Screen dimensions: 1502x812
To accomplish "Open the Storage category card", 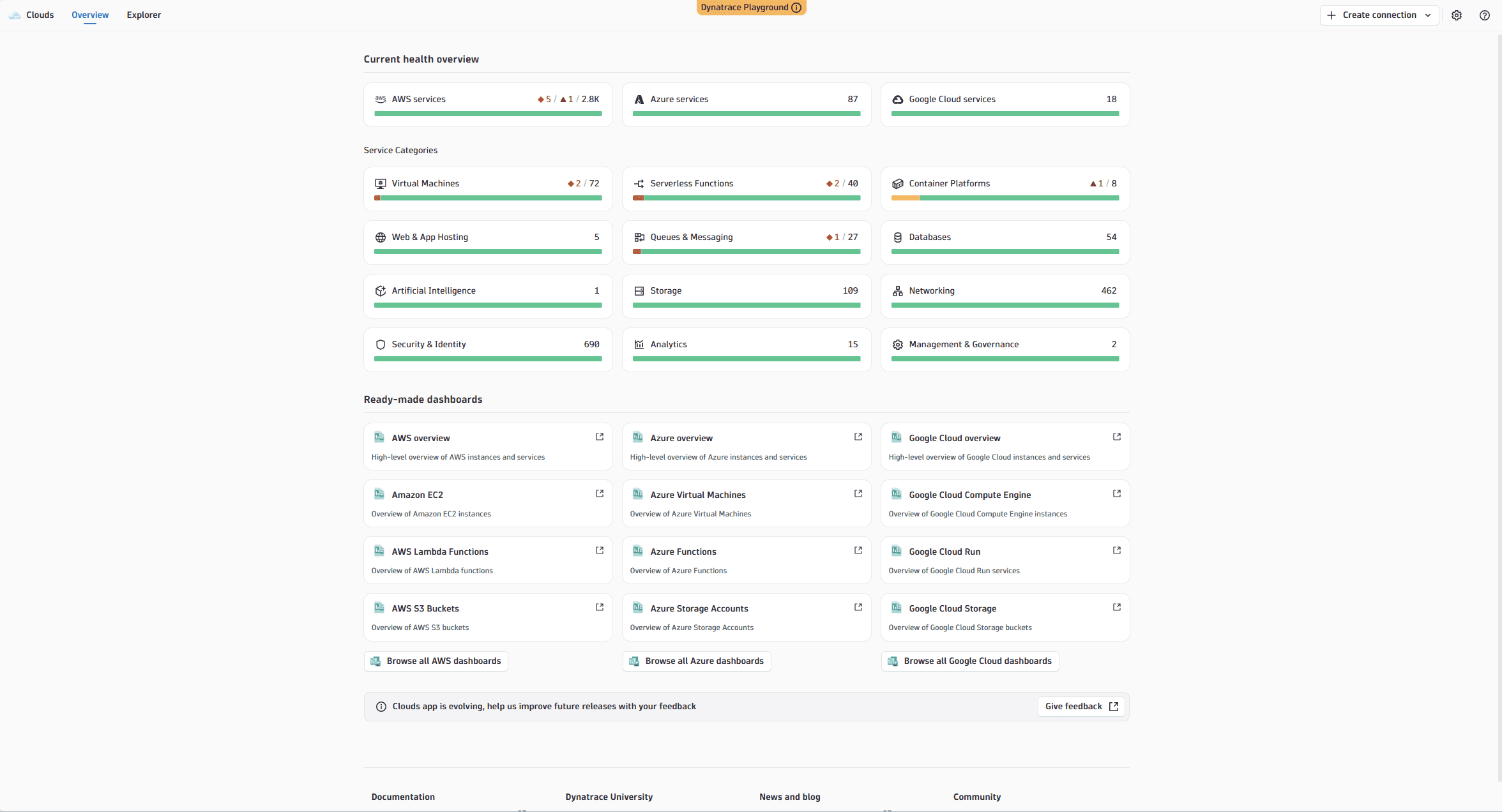I will (747, 296).
